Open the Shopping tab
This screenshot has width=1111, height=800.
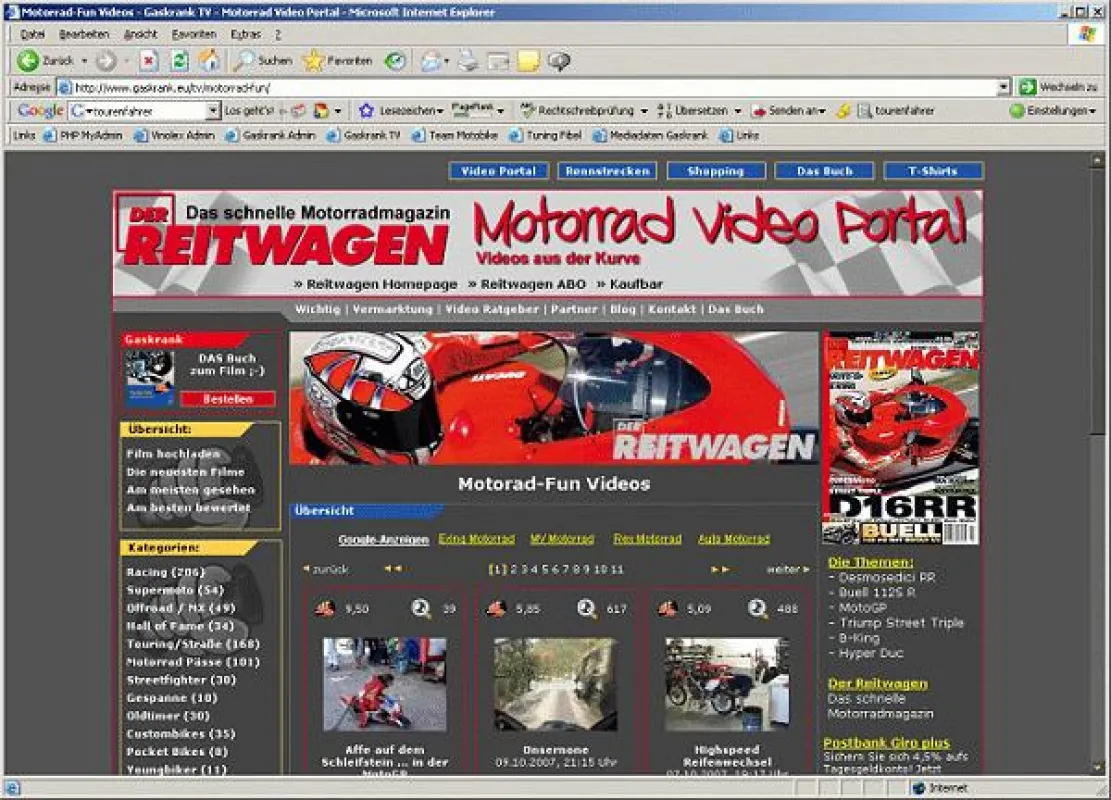click(x=716, y=171)
